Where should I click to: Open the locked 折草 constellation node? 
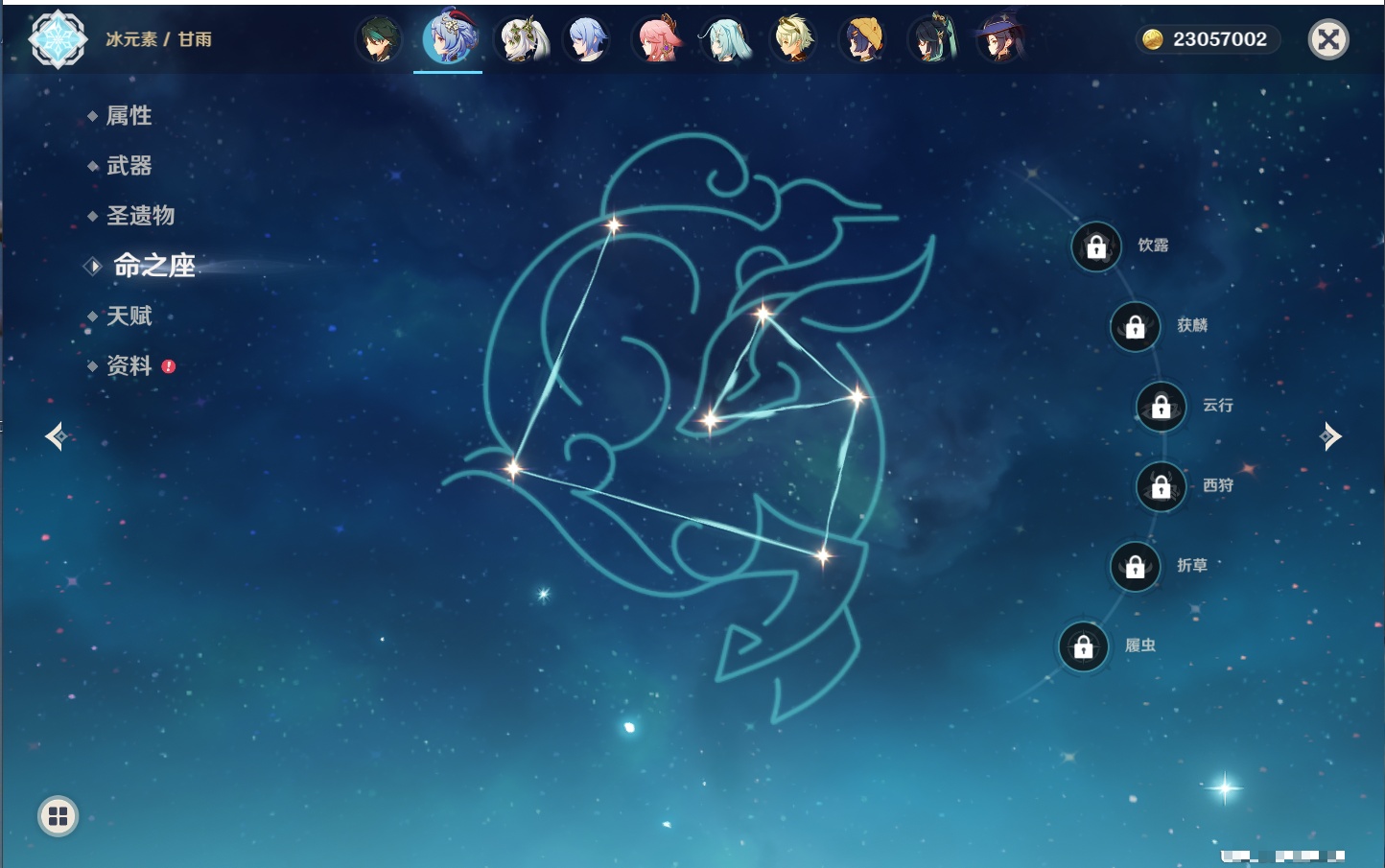(x=1135, y=567)
